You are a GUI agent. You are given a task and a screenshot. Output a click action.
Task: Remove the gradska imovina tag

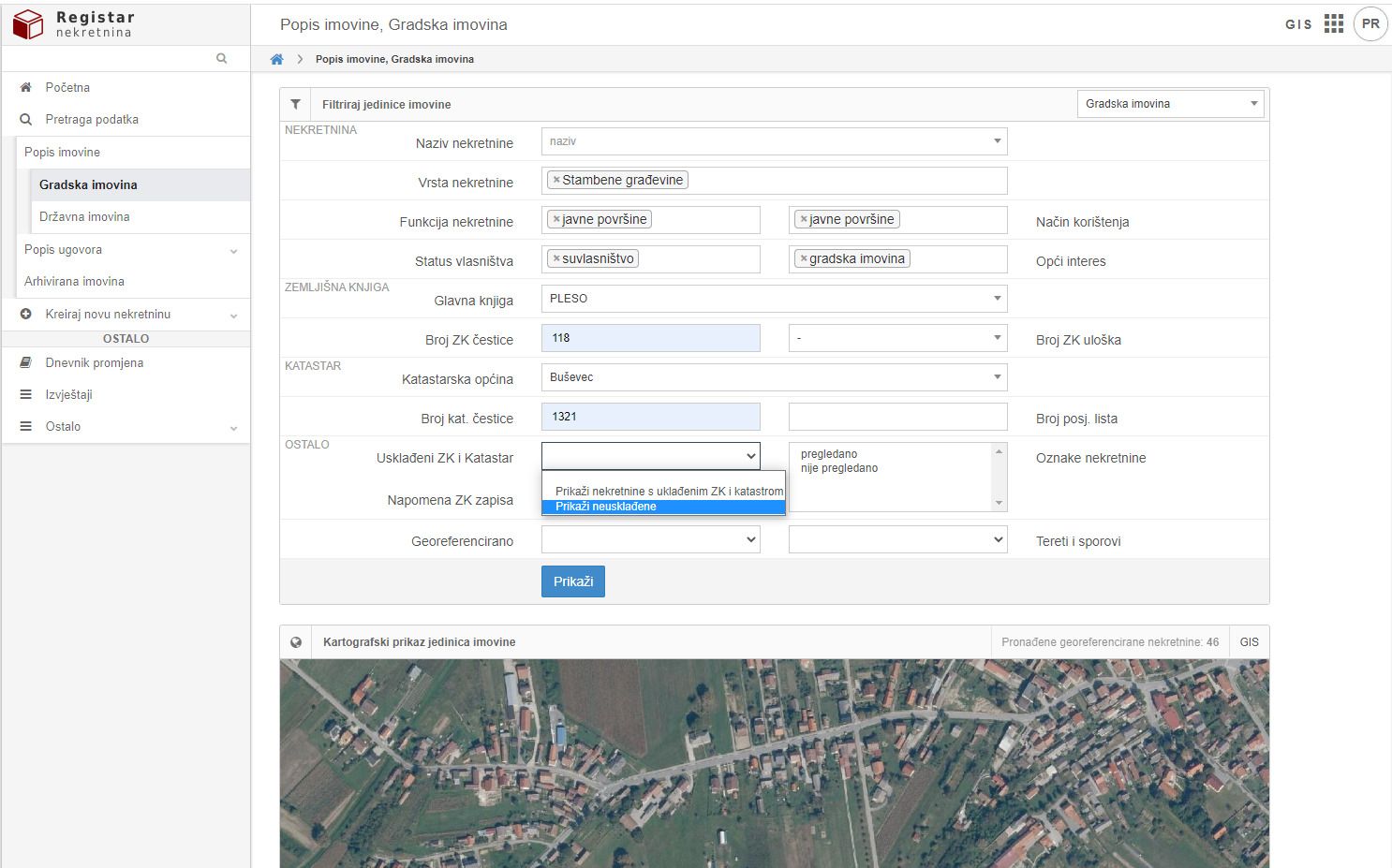click(x=804, y=258)
